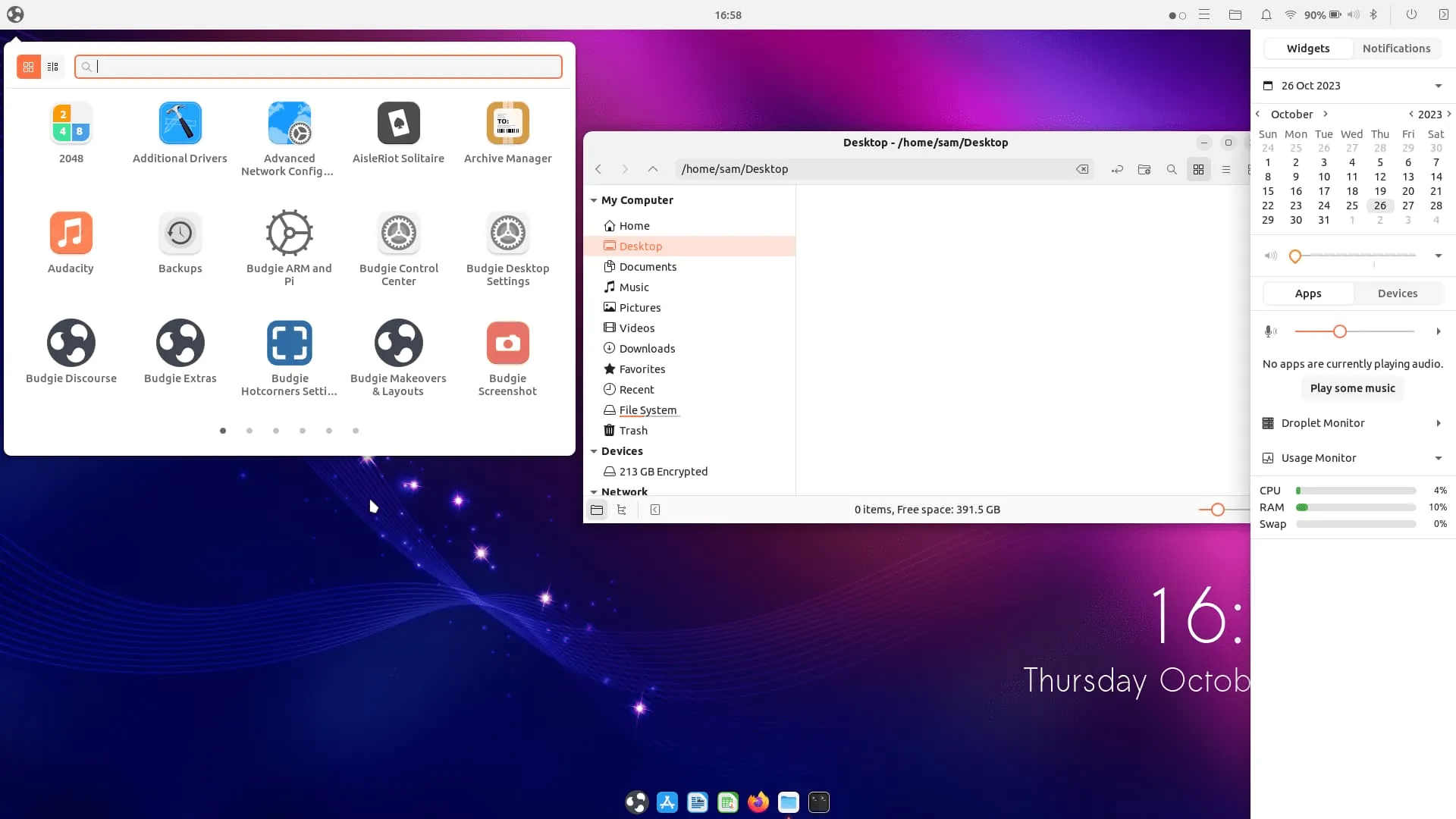Screen dimensions: 1456x819
Task: Collapse the My Computer section
Action: coord(594,201)
